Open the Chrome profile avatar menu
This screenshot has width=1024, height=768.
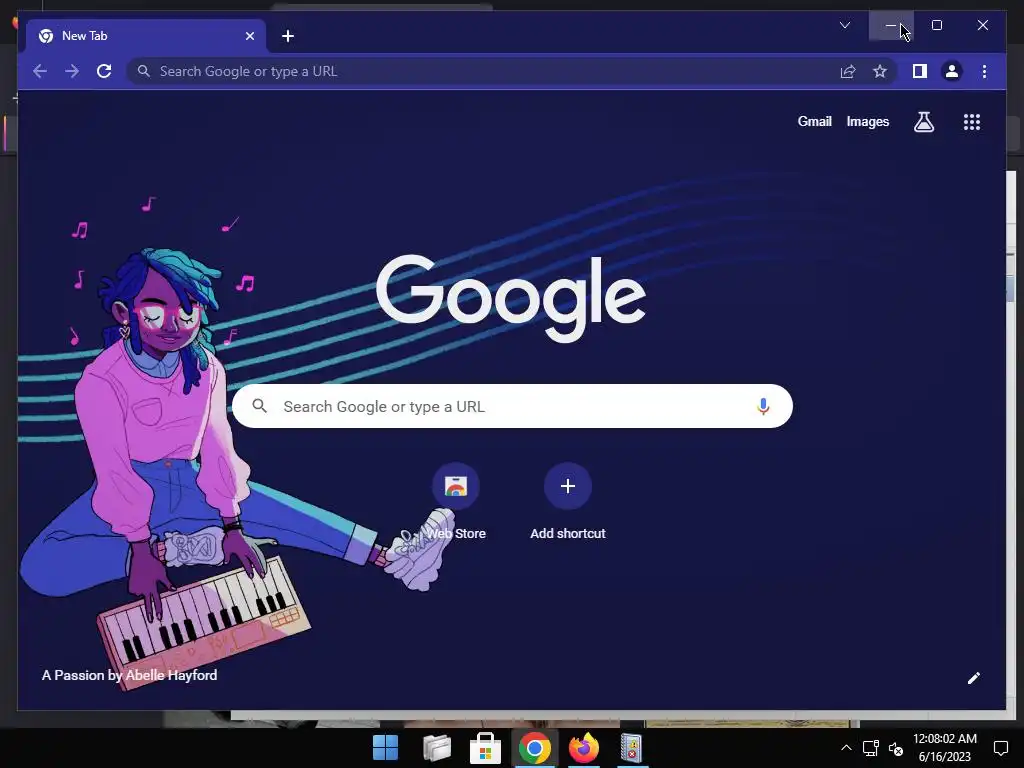tap(952, 71)
